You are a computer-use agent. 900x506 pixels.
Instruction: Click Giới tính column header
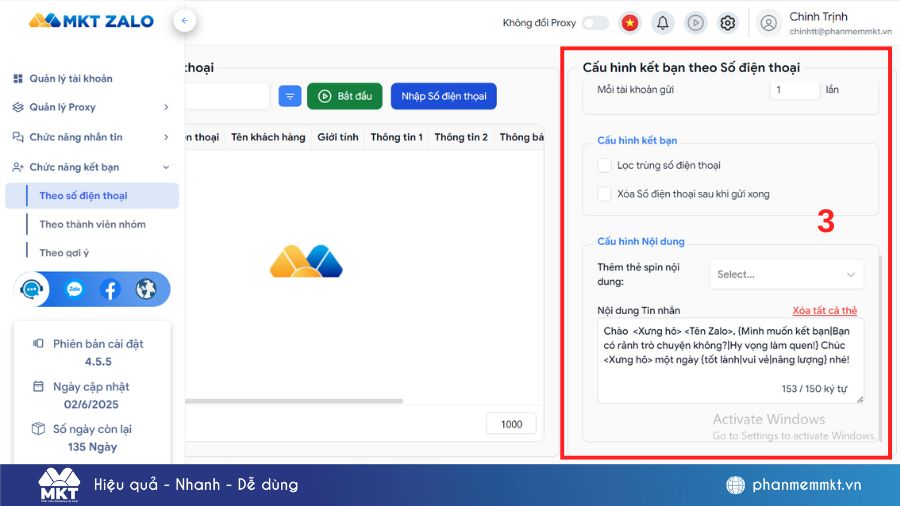click(x=338, y=137)
